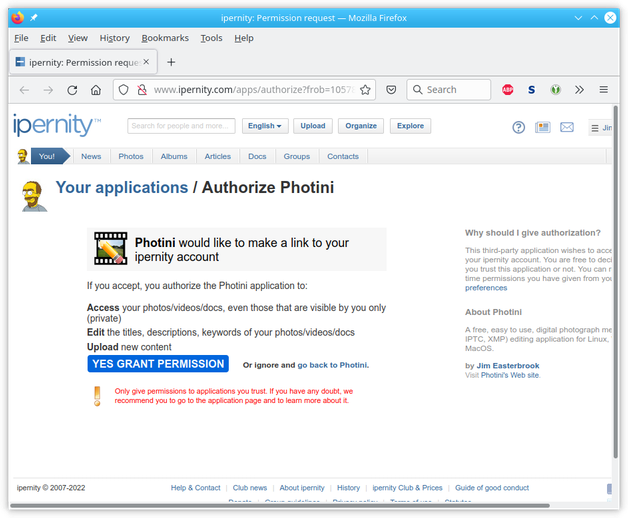Screen dimensions: 628x518
Task: Click the vertical page scrollbar
Action: click(x=616, y=280)
